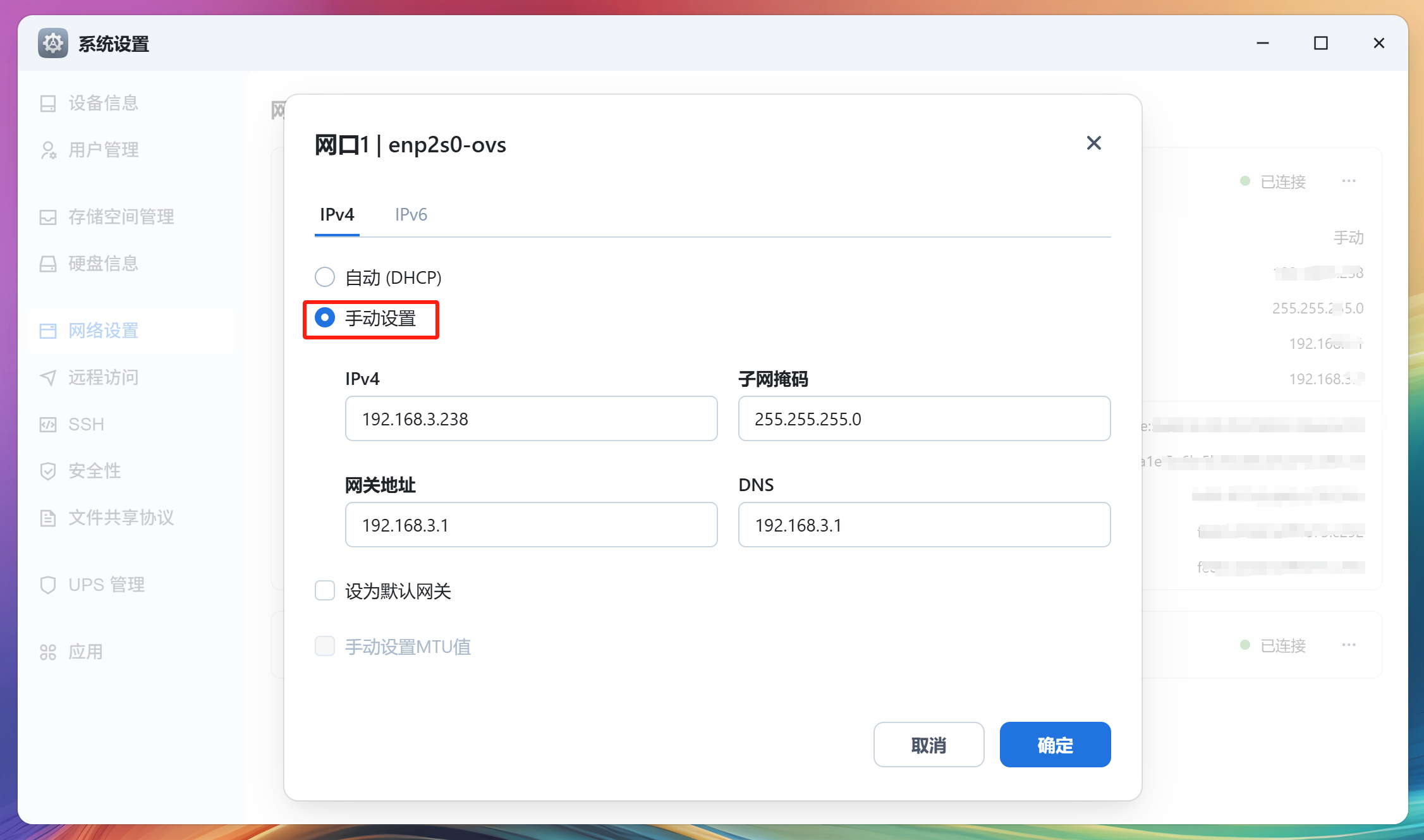Confirm settings with the 确定 button
Viewport: 1424px width, 840px height.
click(1054, 745)
